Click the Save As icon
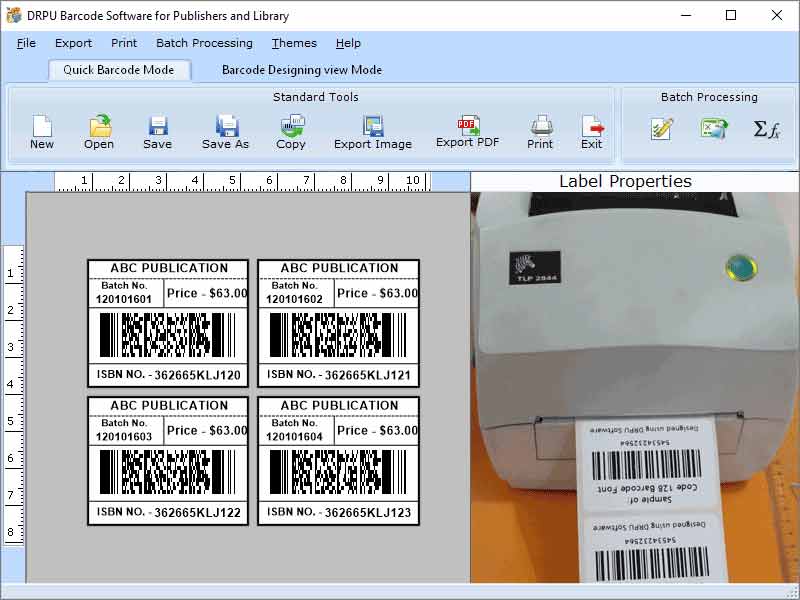The image size is (800, 600). tap(225, 130)
